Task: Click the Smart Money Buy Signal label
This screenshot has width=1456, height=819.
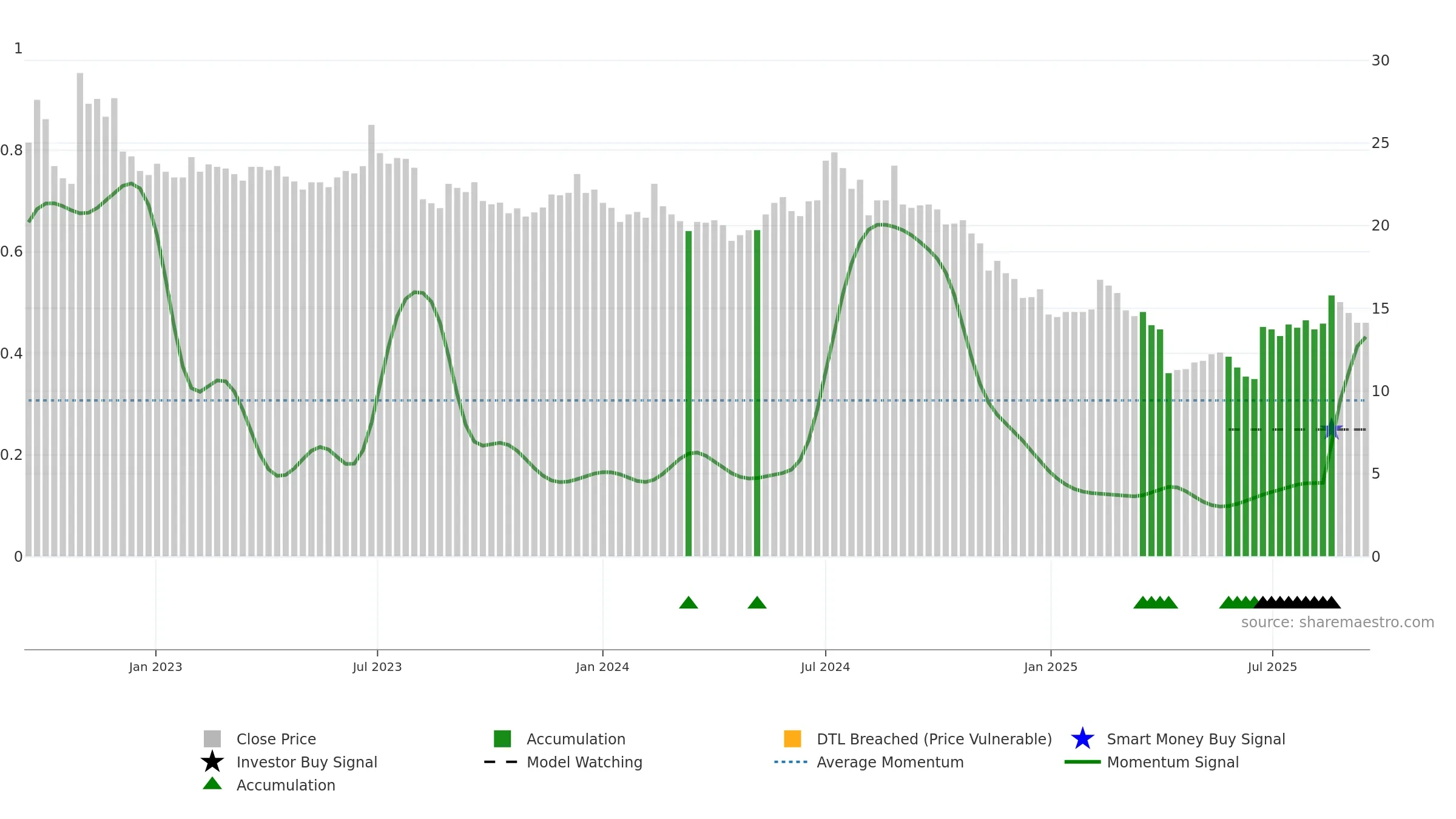Action: point(1196,739)
